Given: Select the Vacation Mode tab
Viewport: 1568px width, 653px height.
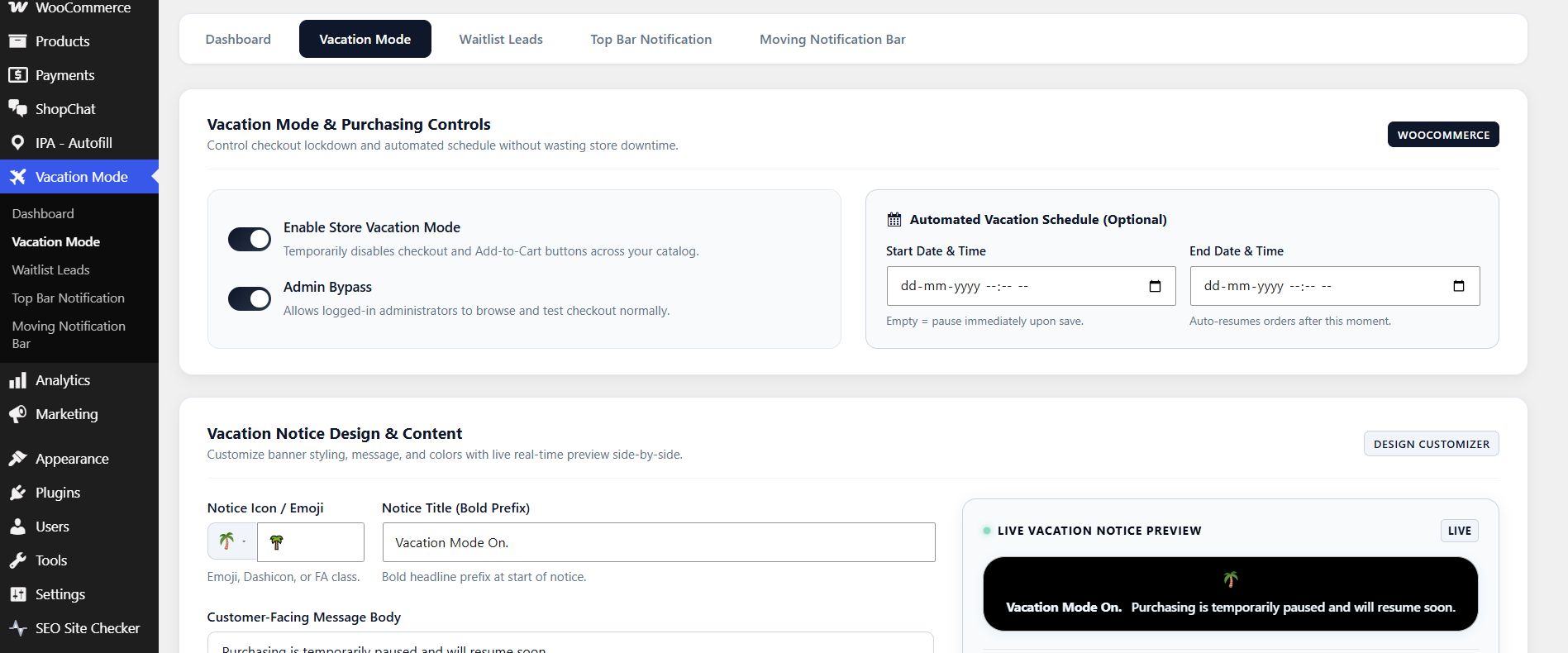Looking at the screenshot, I should pos(365,39).
